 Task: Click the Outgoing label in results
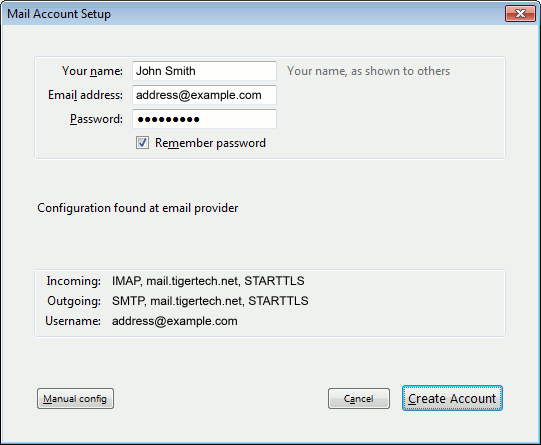pos(74,301)
